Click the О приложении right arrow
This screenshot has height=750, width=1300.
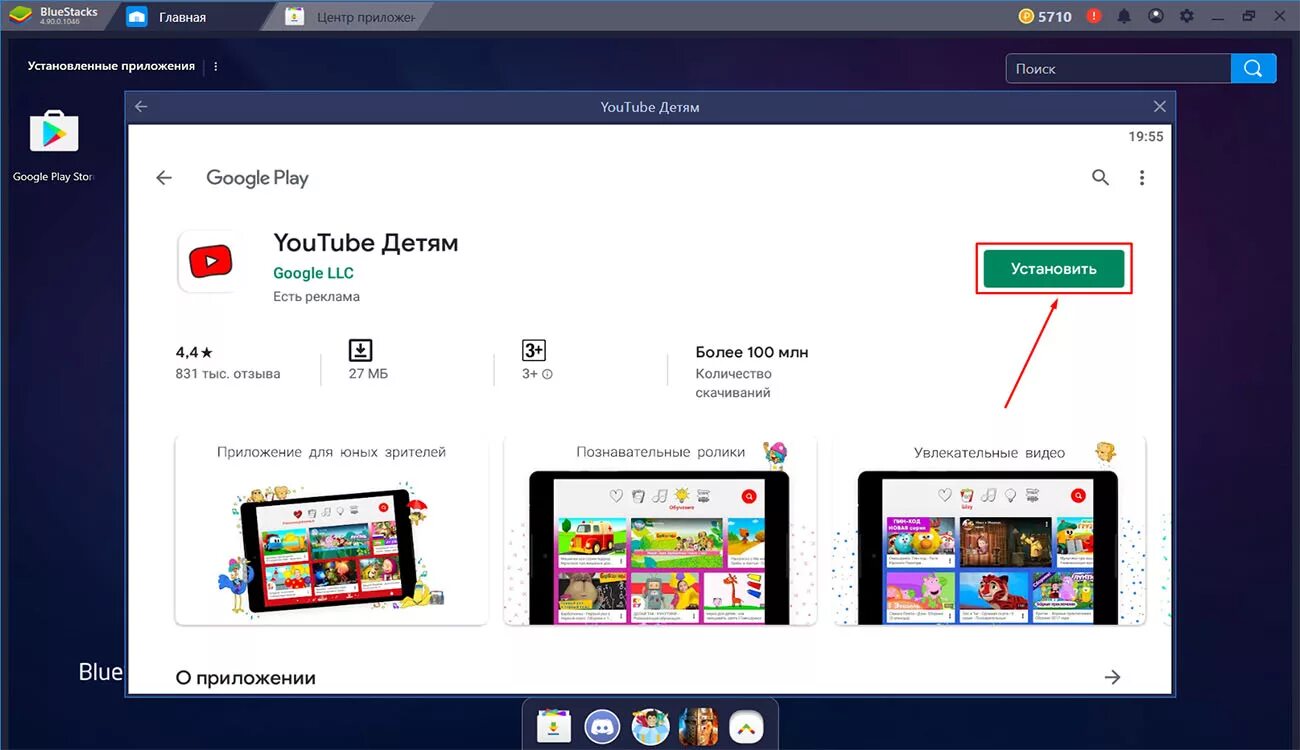click(x=1112, y=677)
